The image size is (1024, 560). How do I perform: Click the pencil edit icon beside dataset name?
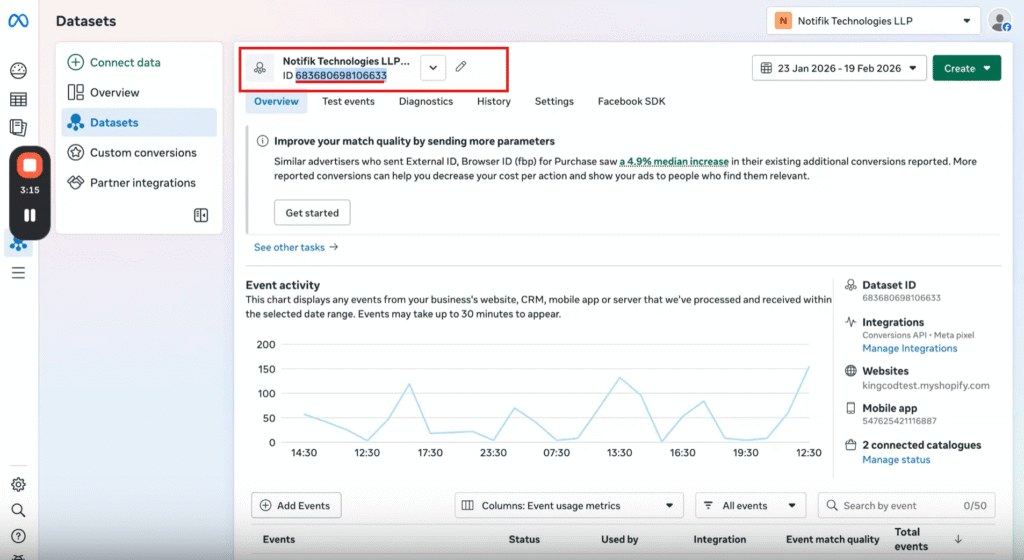461,67
